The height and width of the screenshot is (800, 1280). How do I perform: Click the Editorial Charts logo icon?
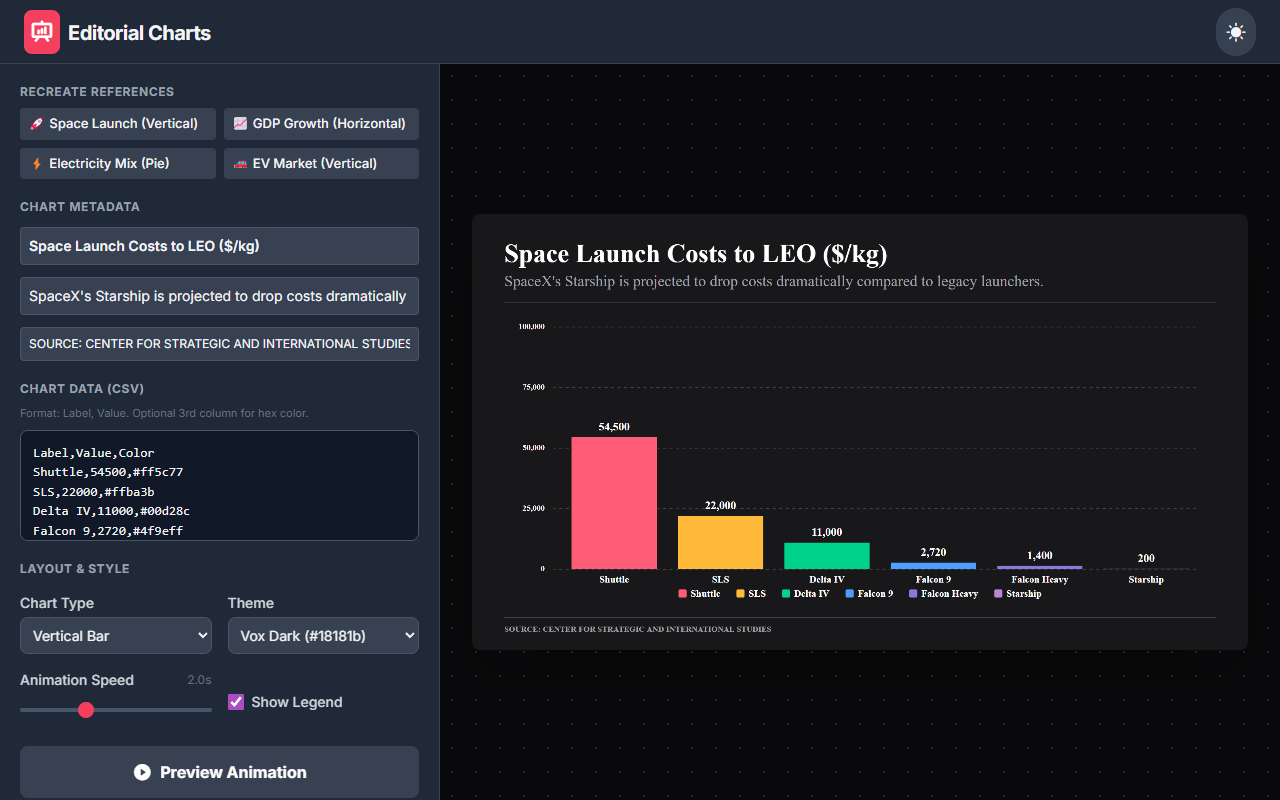(42, 32)
